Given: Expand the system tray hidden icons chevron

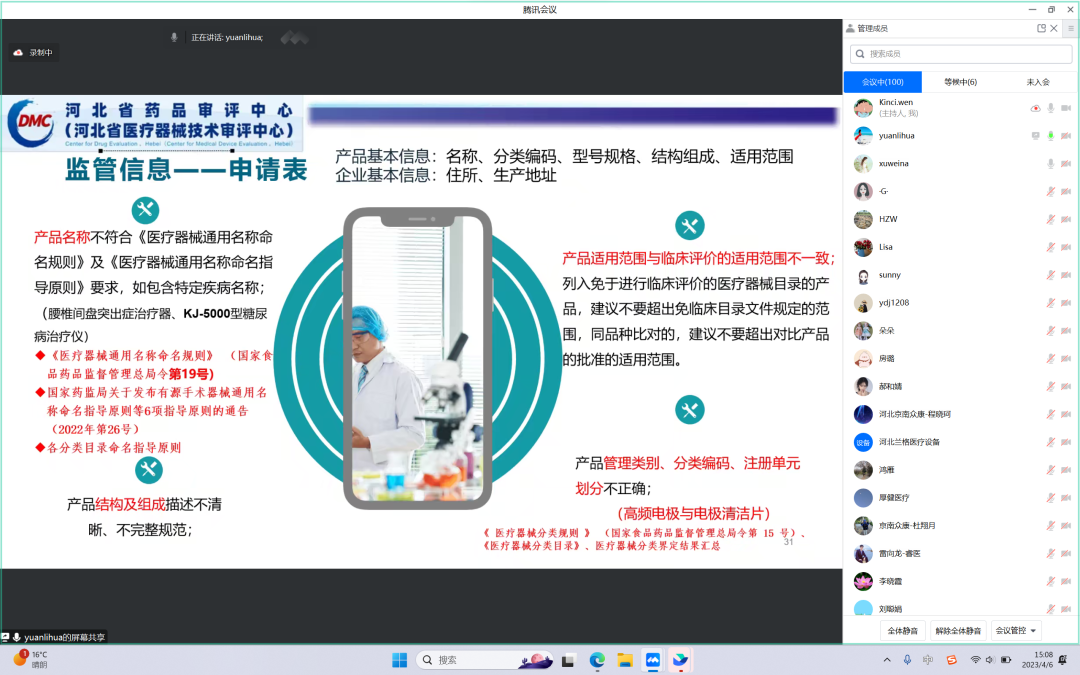Looking at the screenshot, I should pyautogui.click(x=887, y=660).
